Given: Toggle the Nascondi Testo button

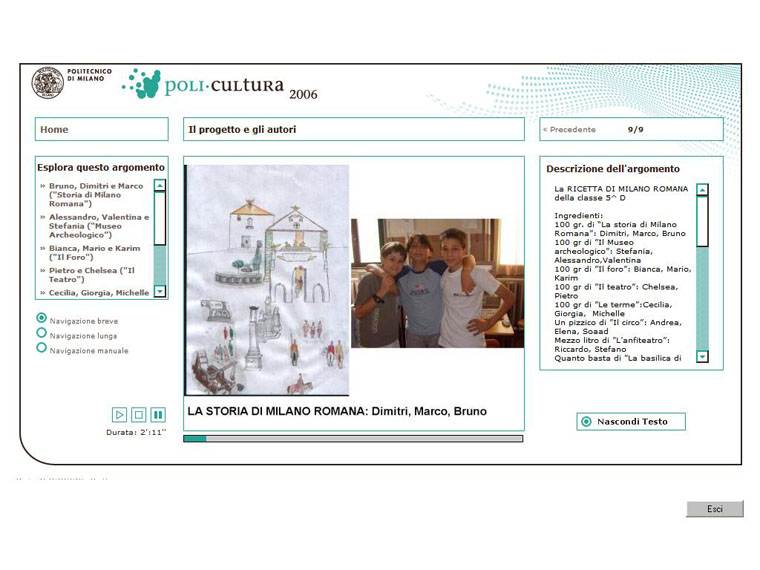Looking at the screenshot, I should coord(631,422).
